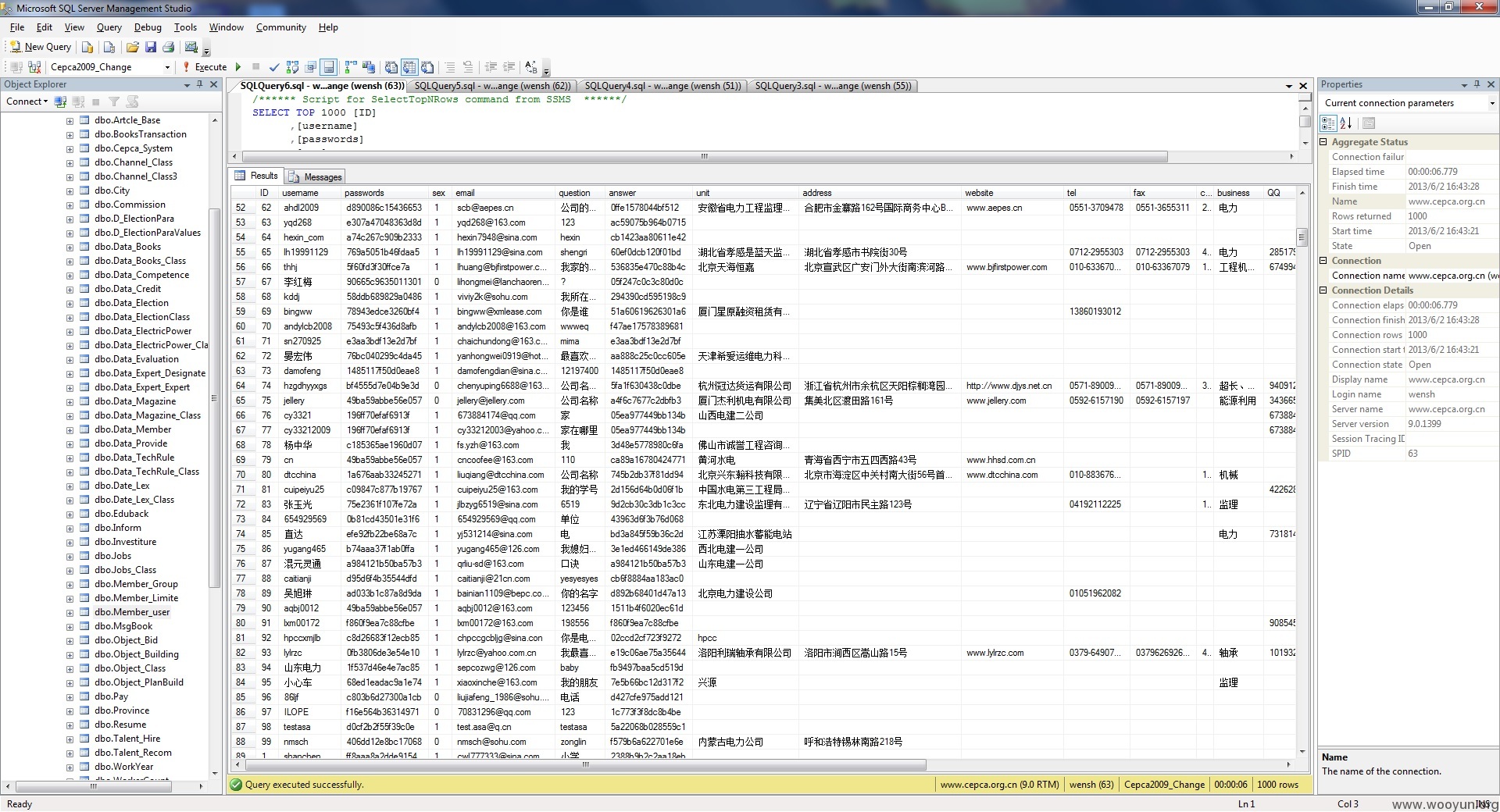The image size is (1500, 812).
Task: Open Connect dropdown in Object Explorer
Action: click(27, 101)
